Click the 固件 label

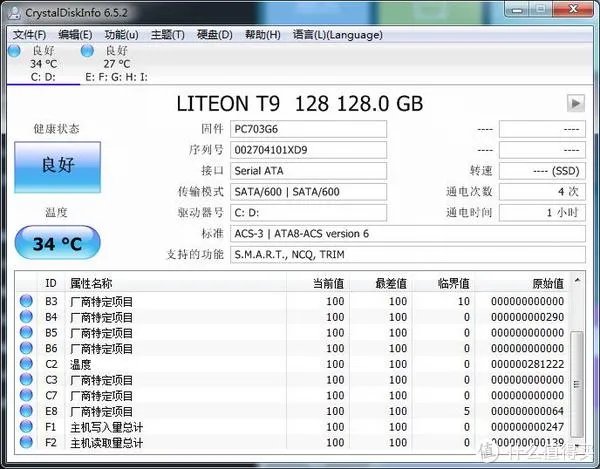pyautogui.click(x=212, y=129)
